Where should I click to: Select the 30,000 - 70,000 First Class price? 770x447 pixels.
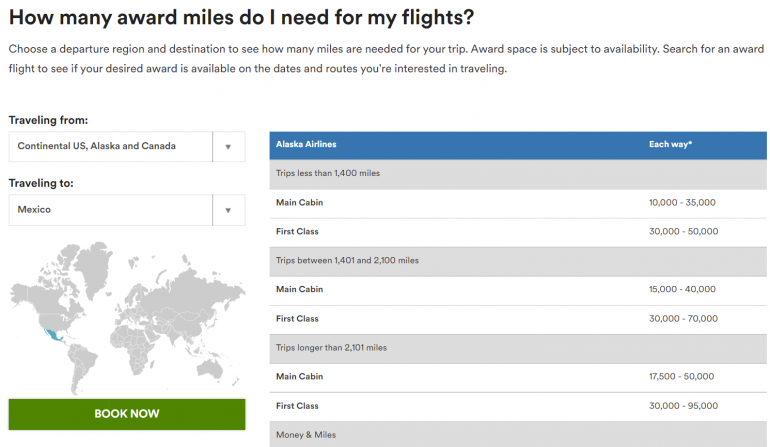click(x=682, y=319)
